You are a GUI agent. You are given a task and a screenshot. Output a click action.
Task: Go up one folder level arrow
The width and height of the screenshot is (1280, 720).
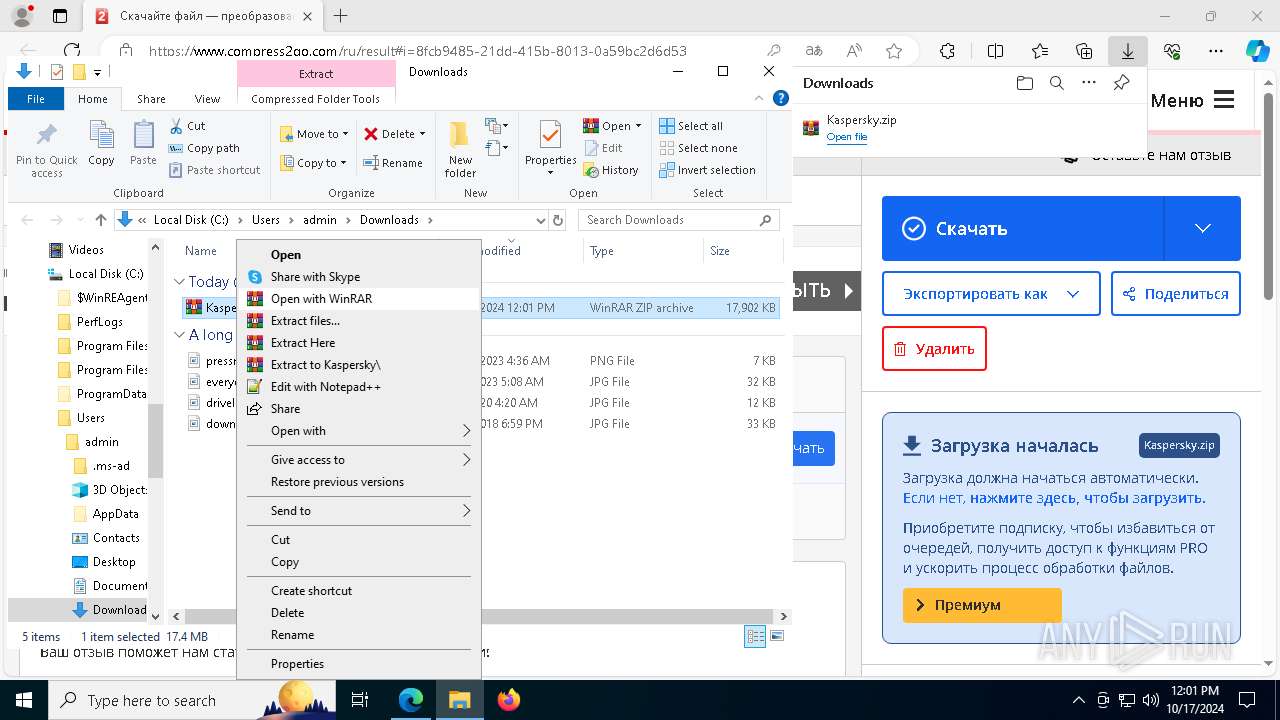click(100, 220)
